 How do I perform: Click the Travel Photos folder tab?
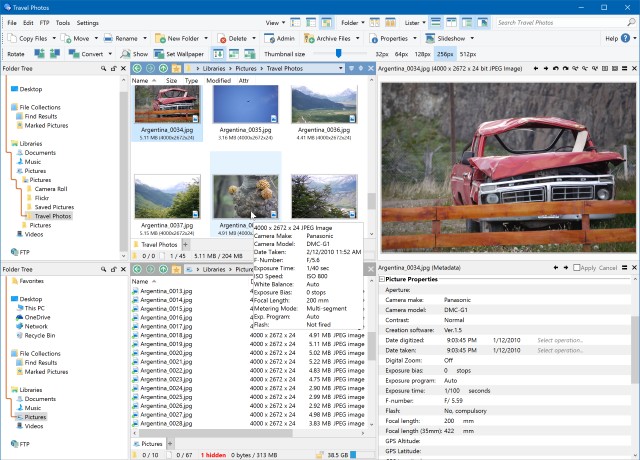click(x=155, y=244)
